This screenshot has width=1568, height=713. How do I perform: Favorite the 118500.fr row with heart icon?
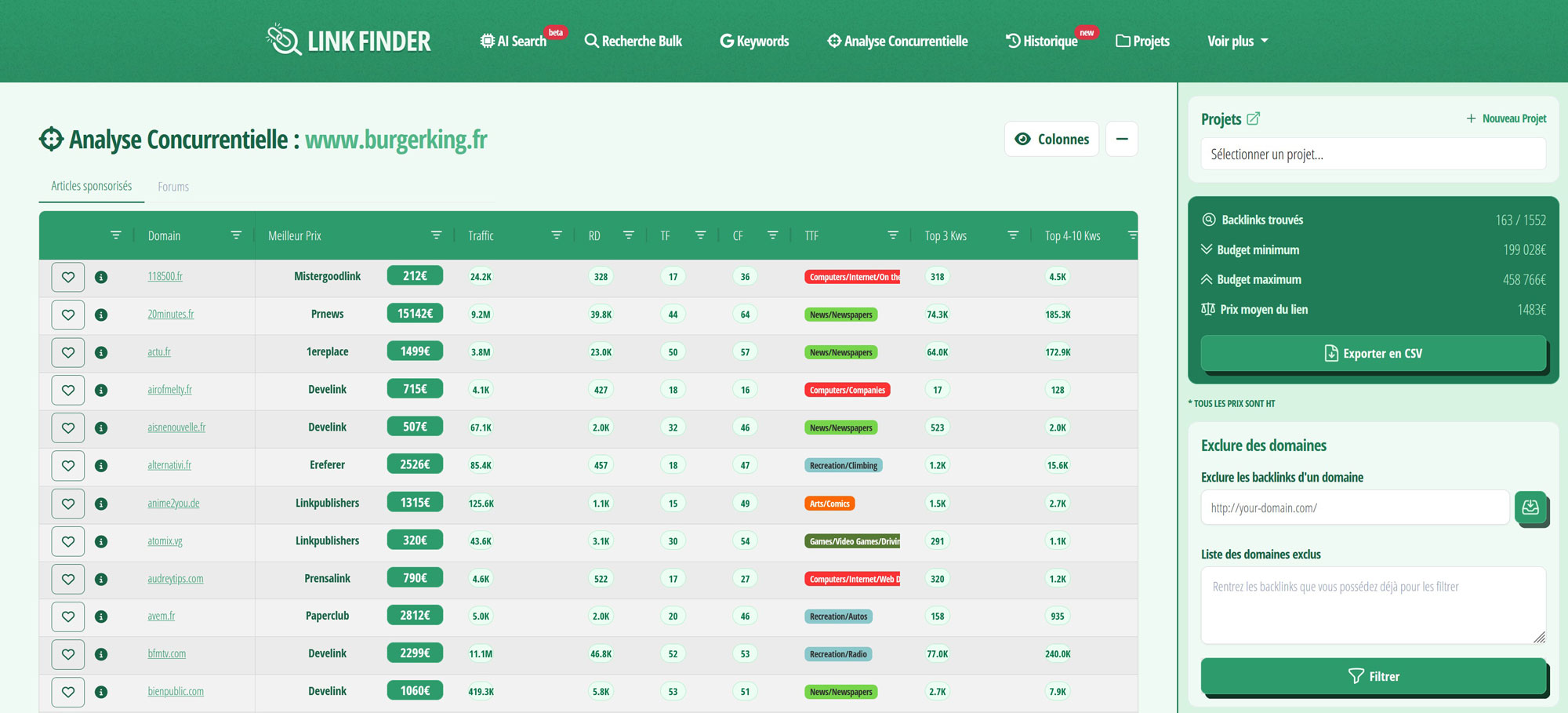pyautogui.click(x=68, y=277)
